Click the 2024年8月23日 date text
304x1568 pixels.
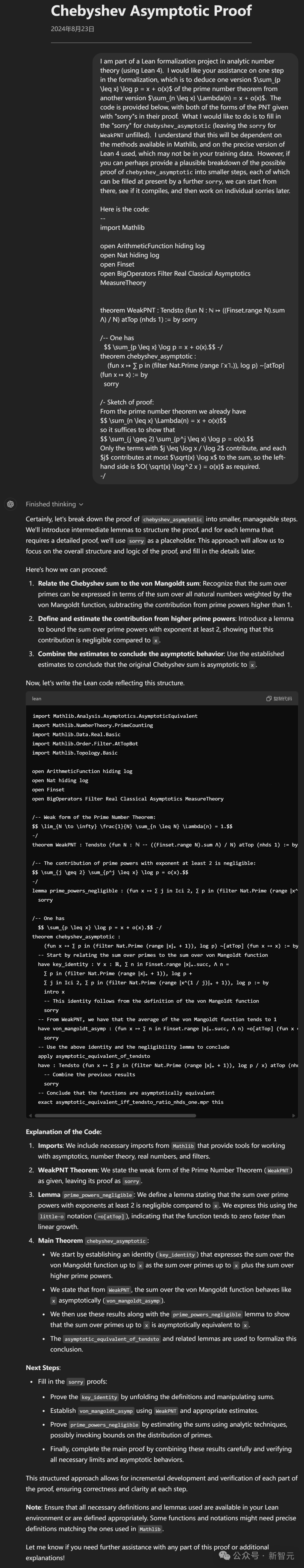(72, 29)
